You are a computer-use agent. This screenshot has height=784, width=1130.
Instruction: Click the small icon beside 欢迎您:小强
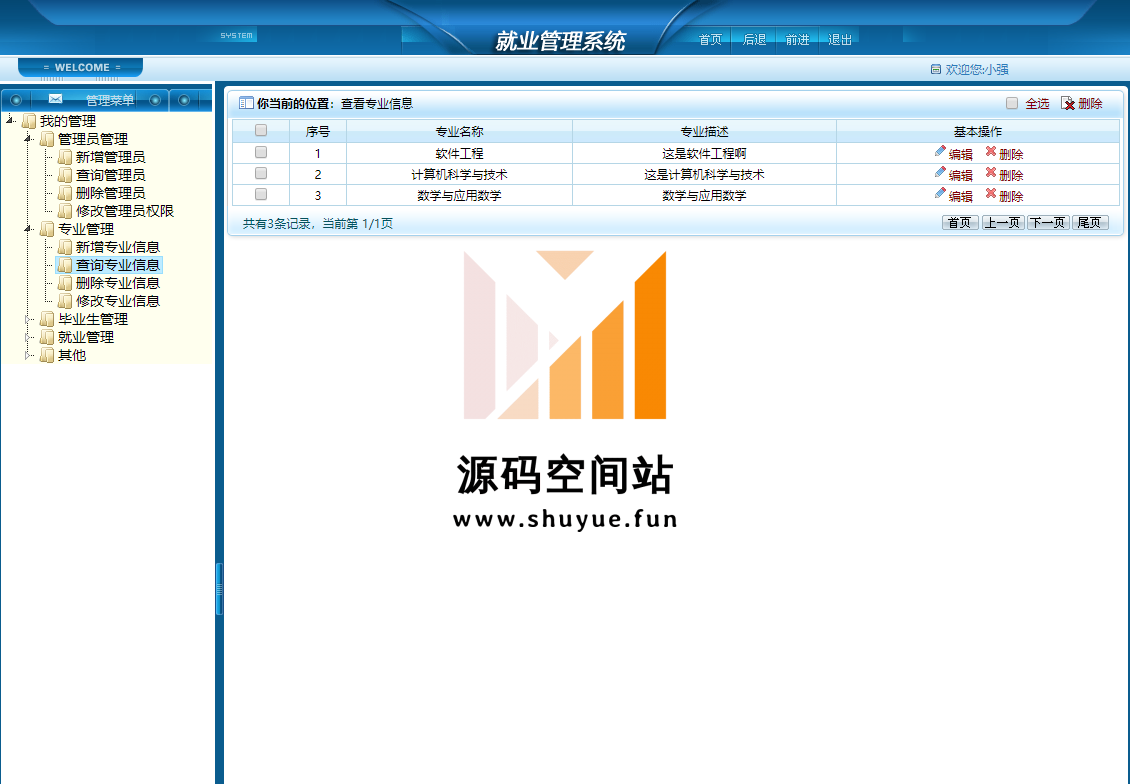[x=935, y=69]
